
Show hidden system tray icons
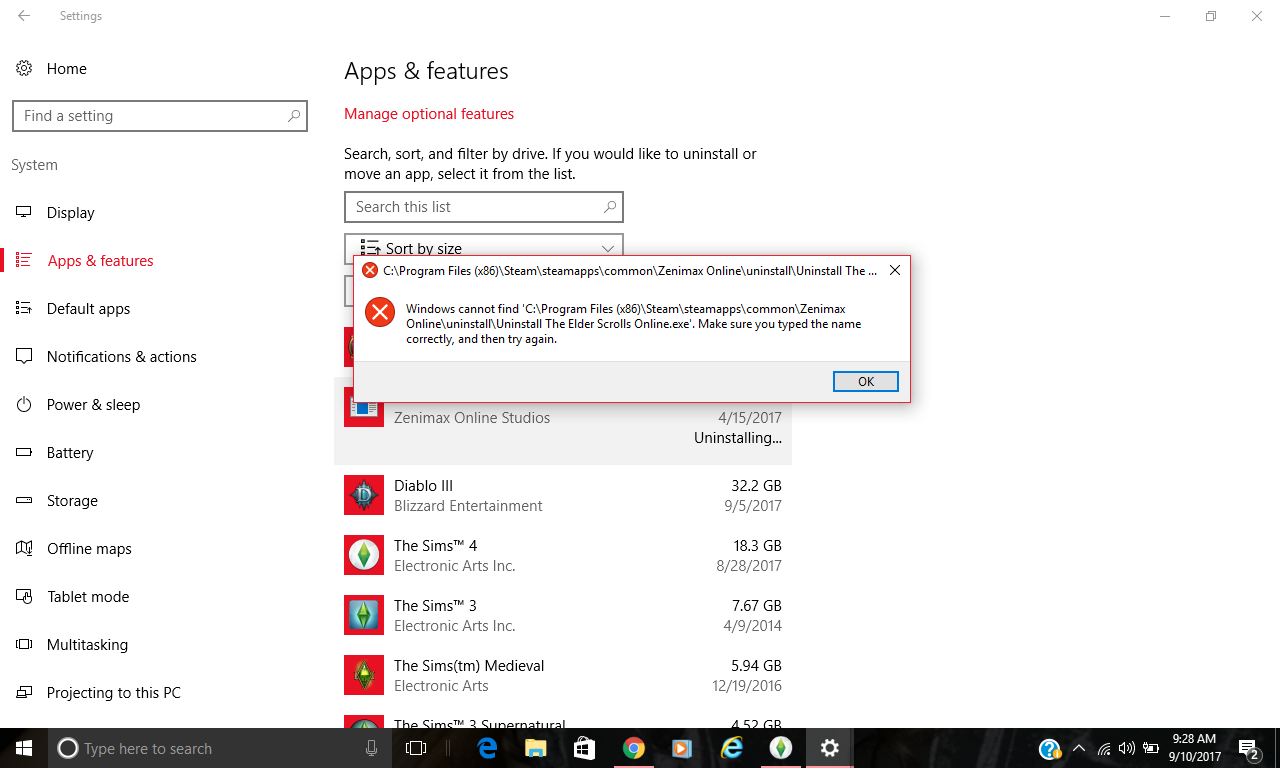1079,748
